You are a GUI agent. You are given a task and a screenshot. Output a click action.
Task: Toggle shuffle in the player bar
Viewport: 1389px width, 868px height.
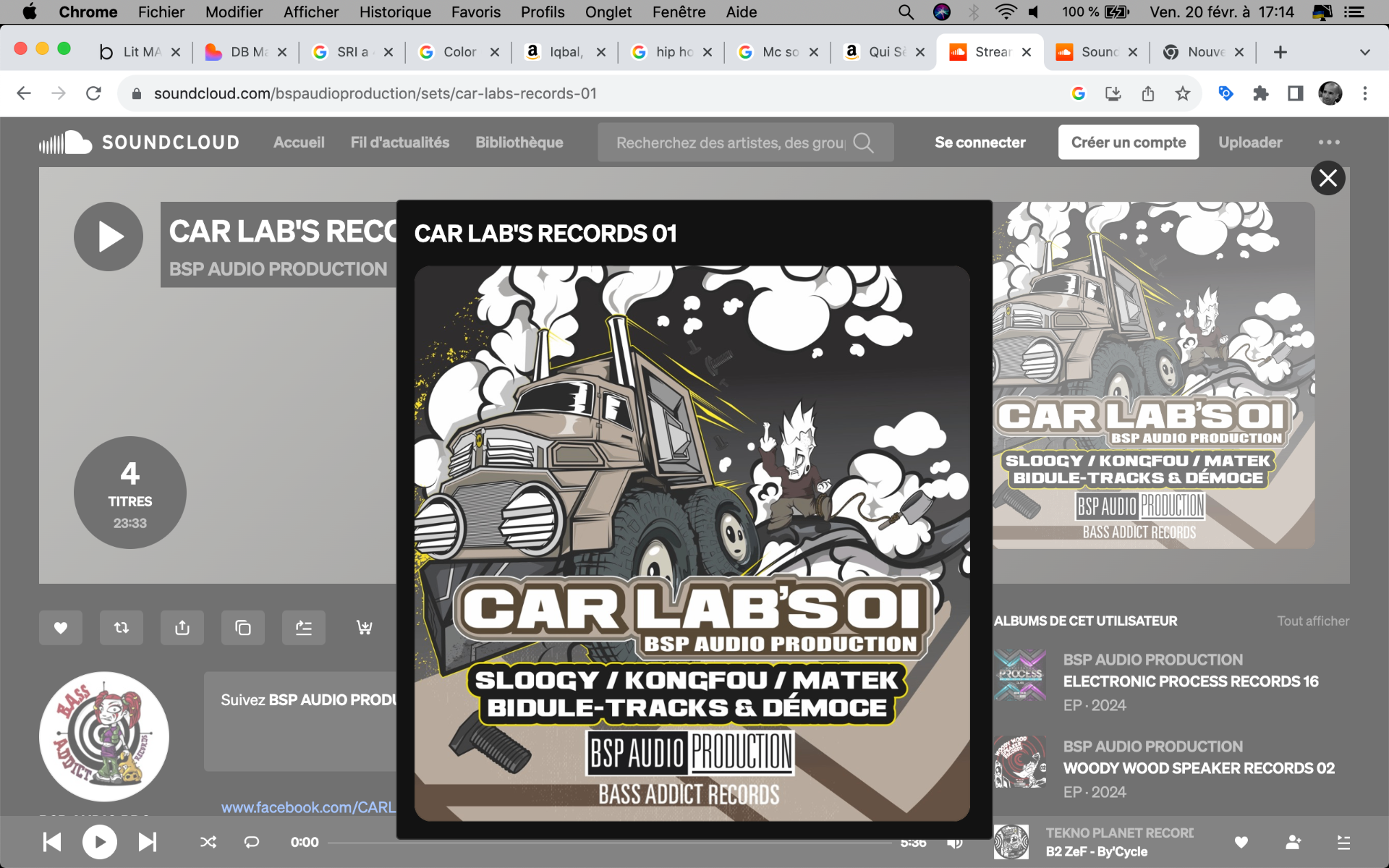(208, 842)
